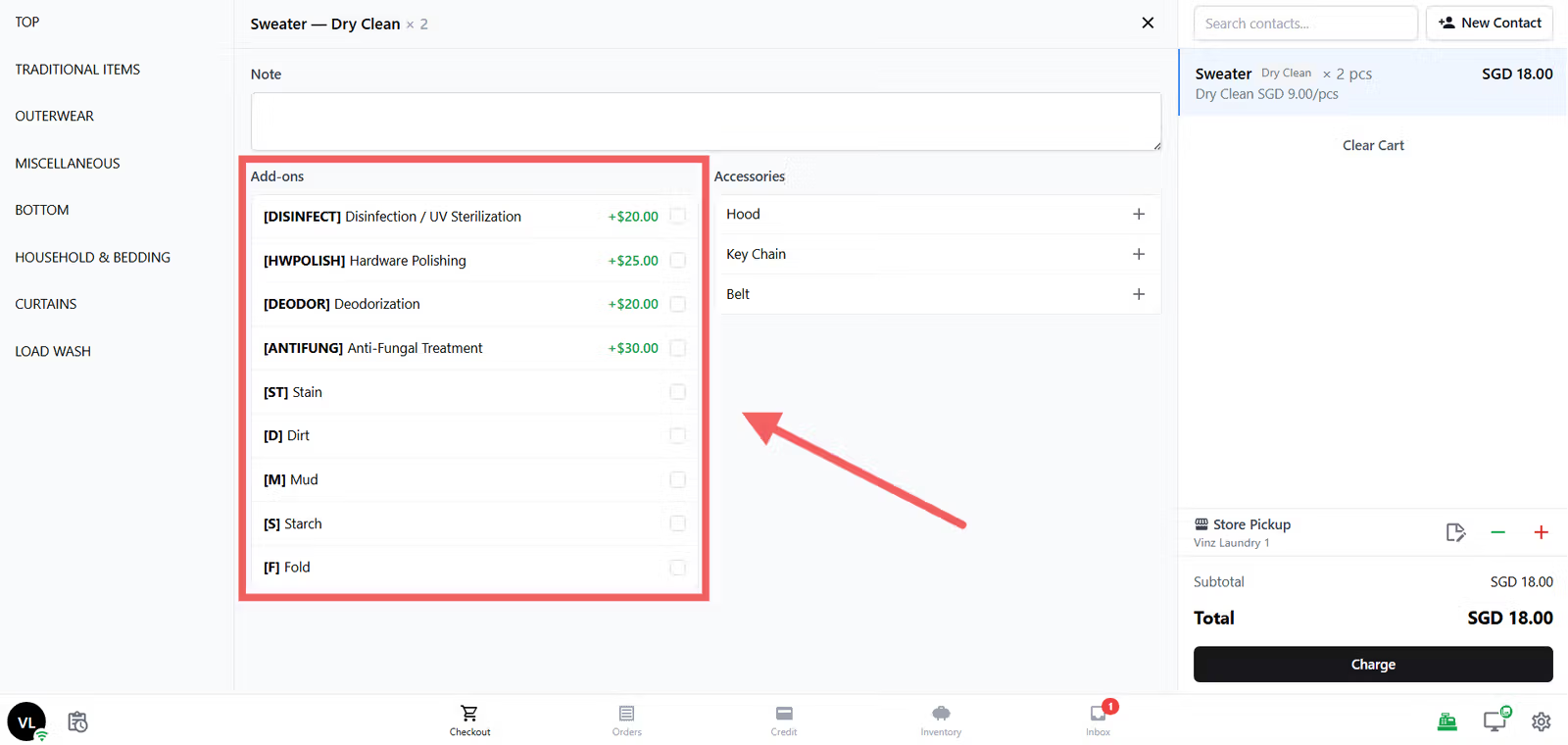Select the CURTAINS category

pyautogui.click(x=46, y=304)
